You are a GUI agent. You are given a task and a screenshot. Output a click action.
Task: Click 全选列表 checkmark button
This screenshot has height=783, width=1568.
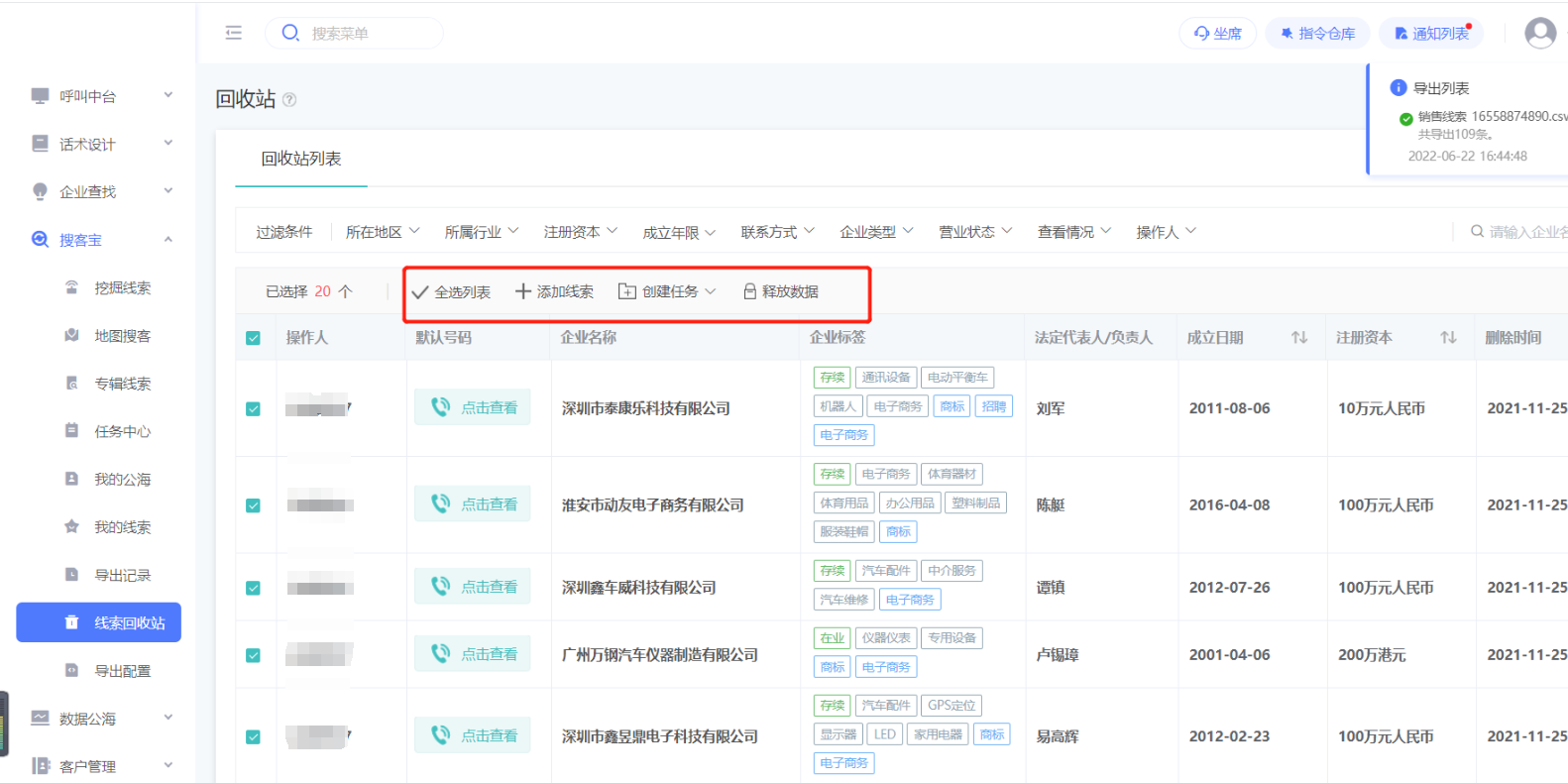451,291
